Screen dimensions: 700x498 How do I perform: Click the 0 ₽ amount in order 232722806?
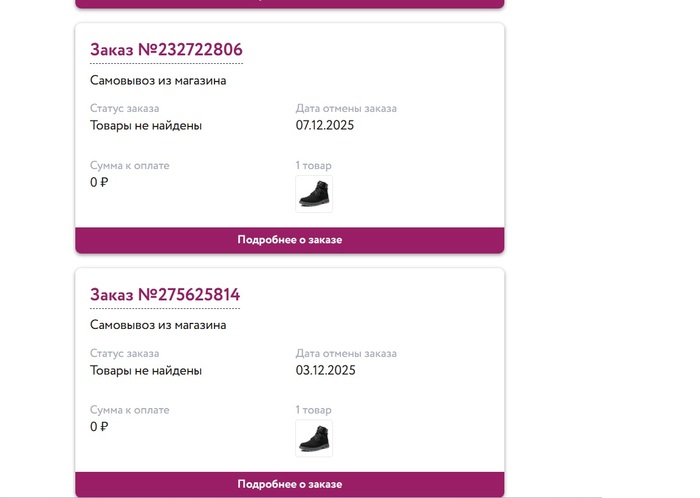[99, 183]
